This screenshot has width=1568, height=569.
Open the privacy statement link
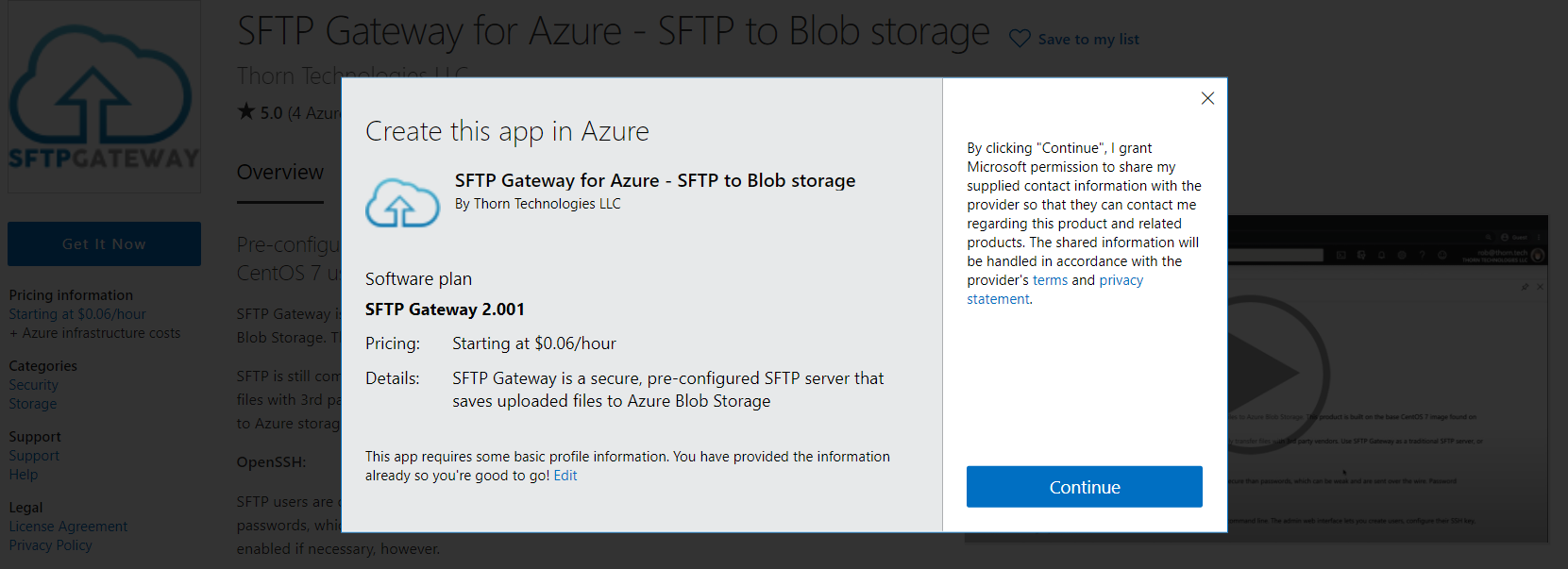pyautogui.click(x=1054, y=290)
